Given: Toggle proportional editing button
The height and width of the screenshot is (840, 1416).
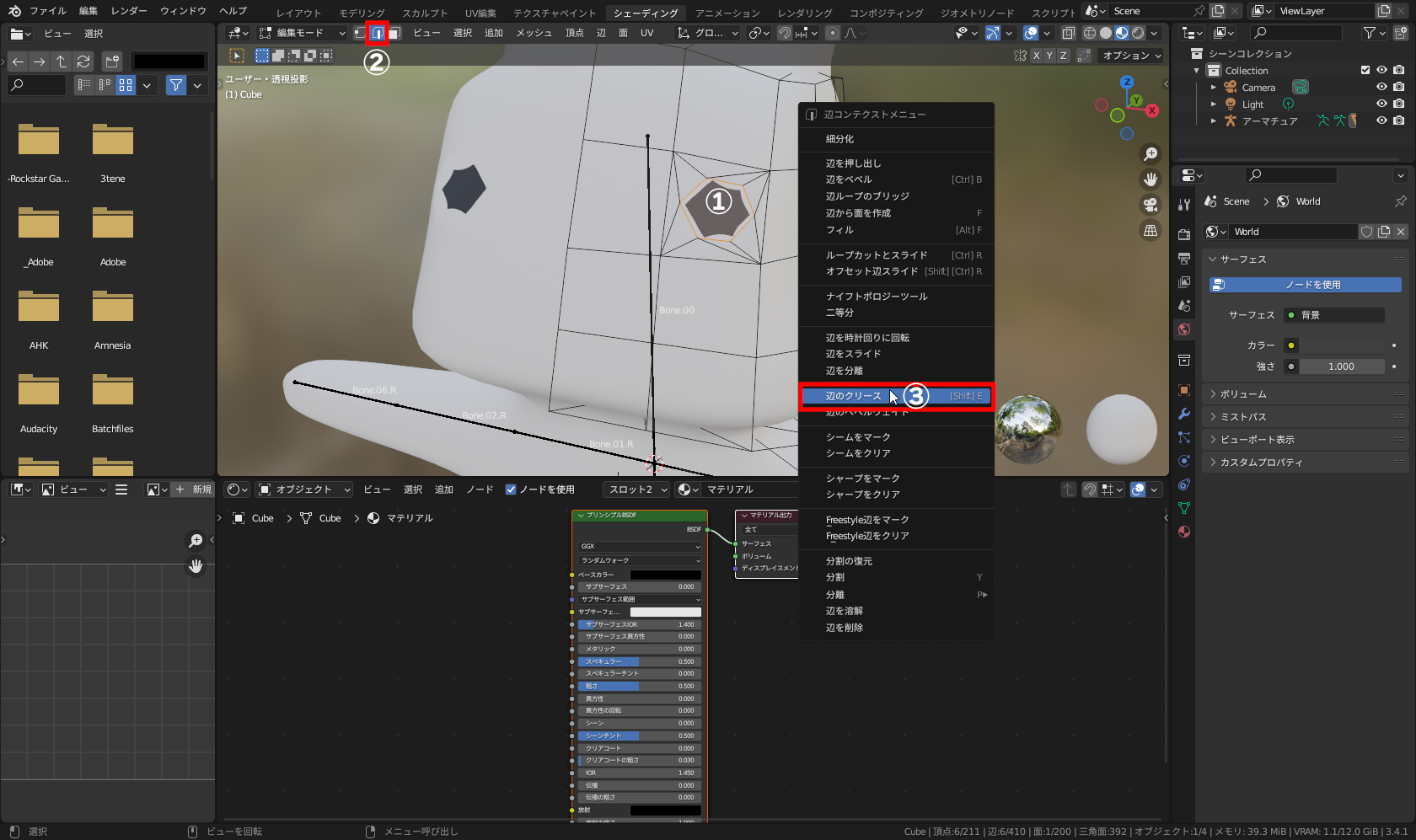Looking at the screenshot, I should 833,33.
